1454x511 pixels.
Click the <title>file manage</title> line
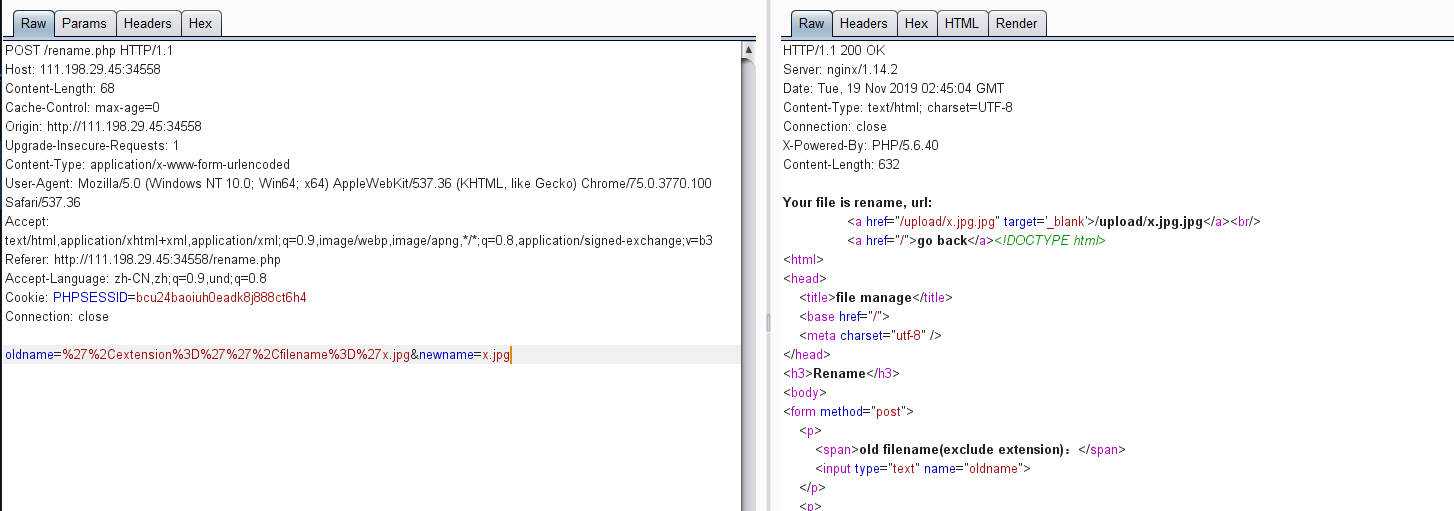click(876, 297)
